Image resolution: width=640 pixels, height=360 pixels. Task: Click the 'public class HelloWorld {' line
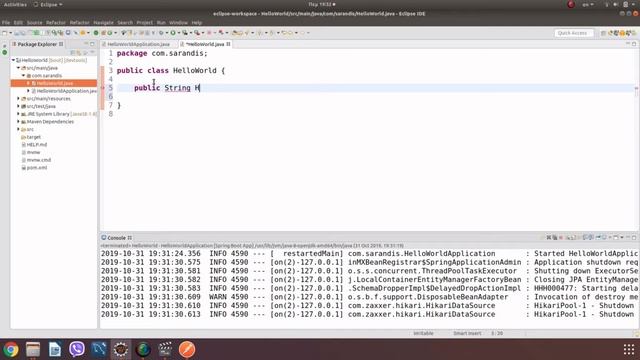click(171, 70)
